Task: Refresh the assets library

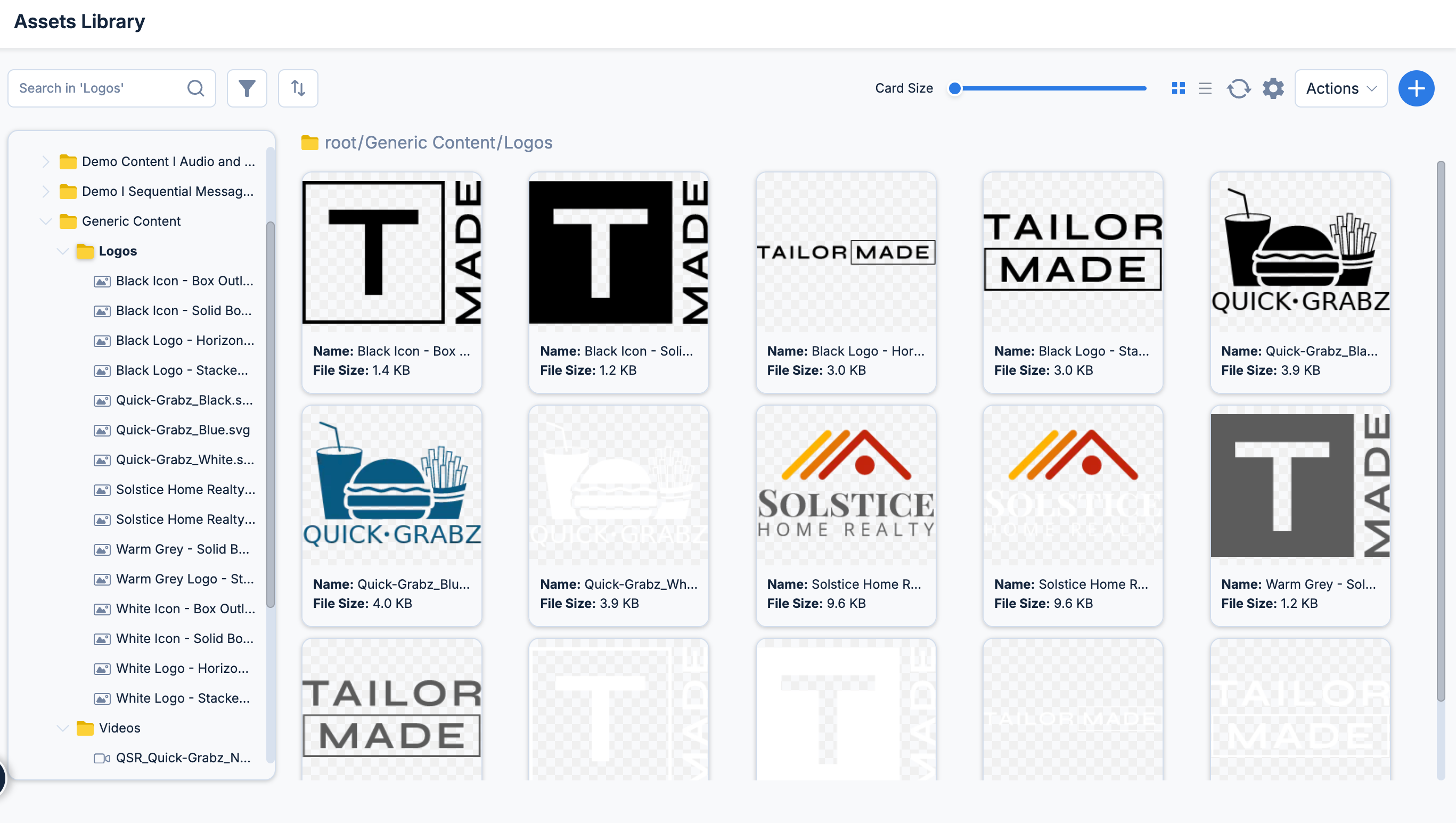Action: point(1238,88)
